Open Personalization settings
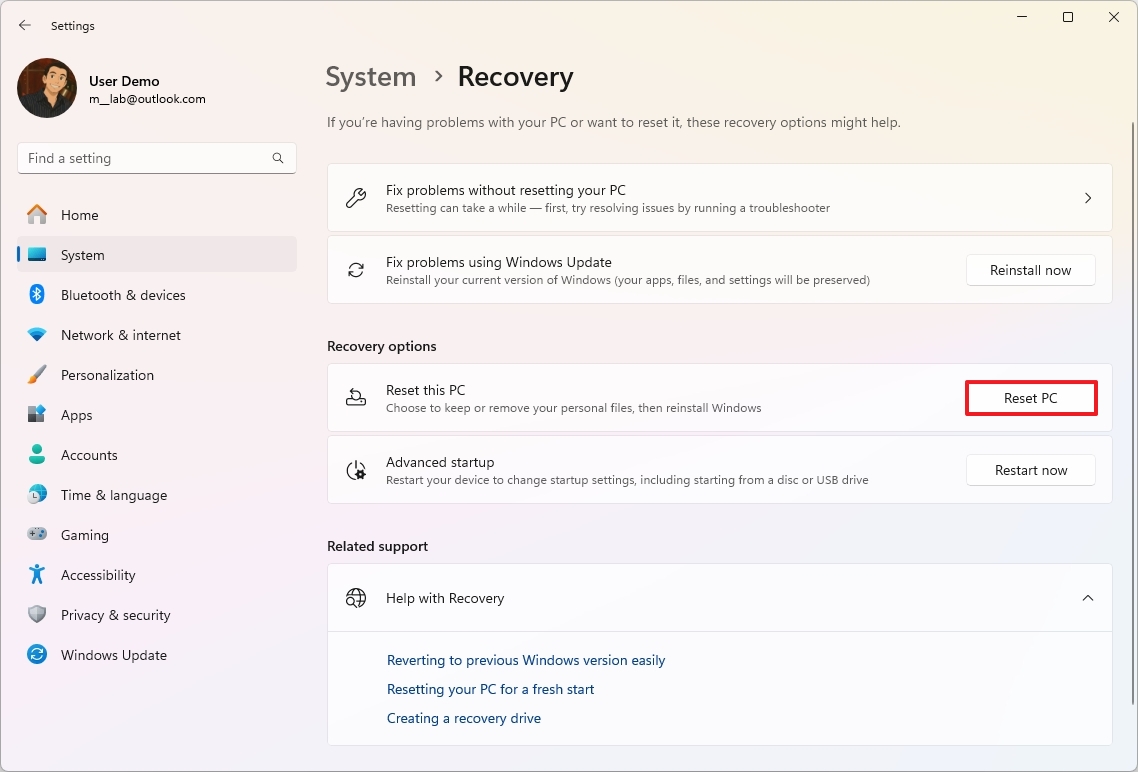This screenshot has width=1138, height=772. pyautogui.click(x=157, y=374)
